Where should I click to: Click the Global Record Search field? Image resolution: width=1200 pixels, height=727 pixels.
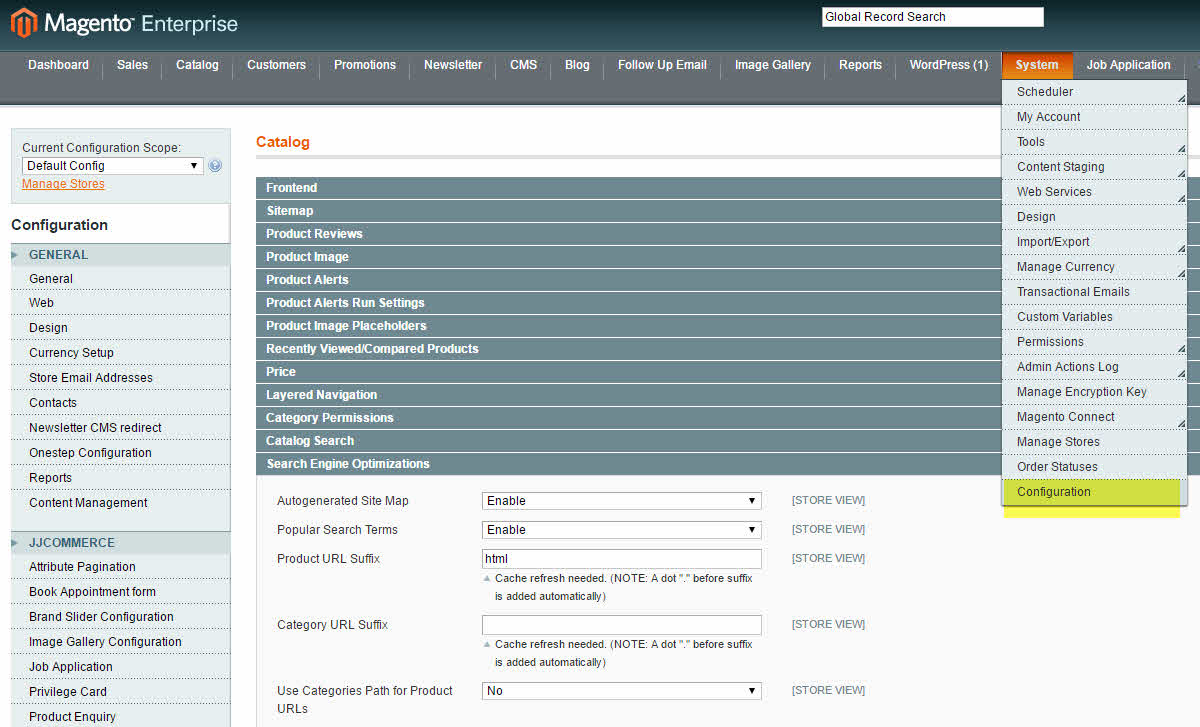[x=931, y=16]
